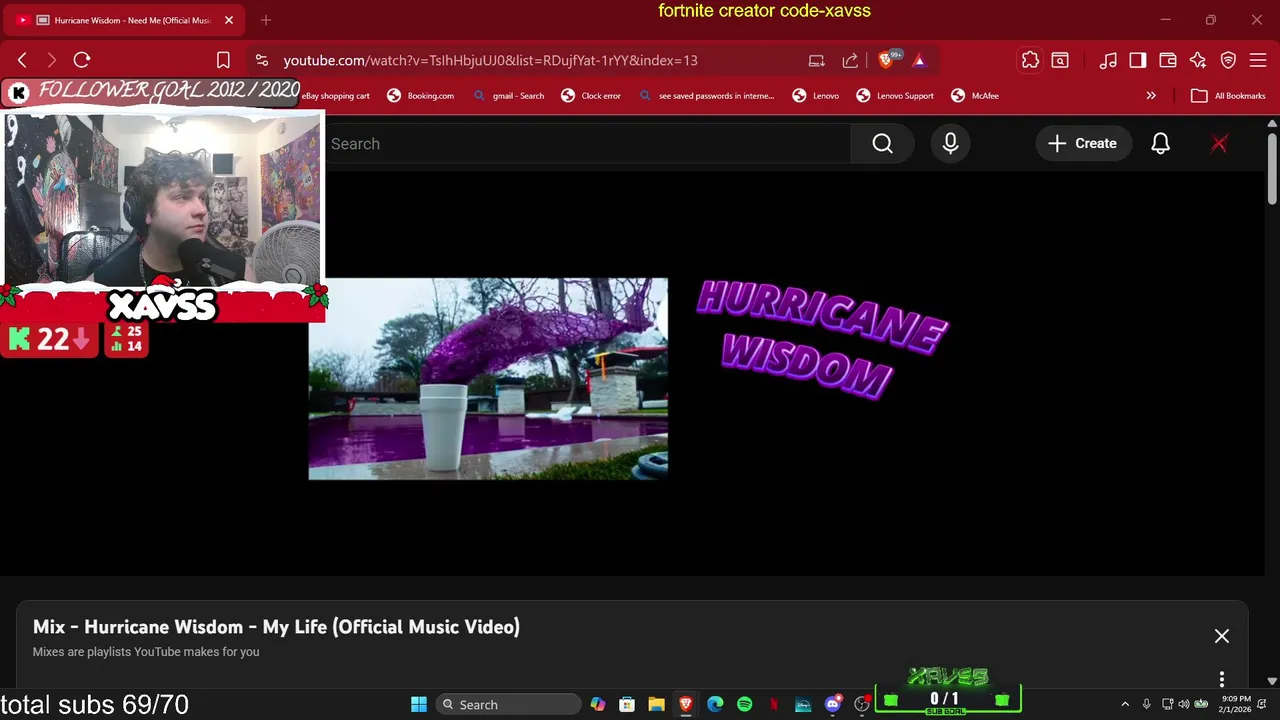Open a new tab with plus button

pyautogui.click(x=266, y=20)
